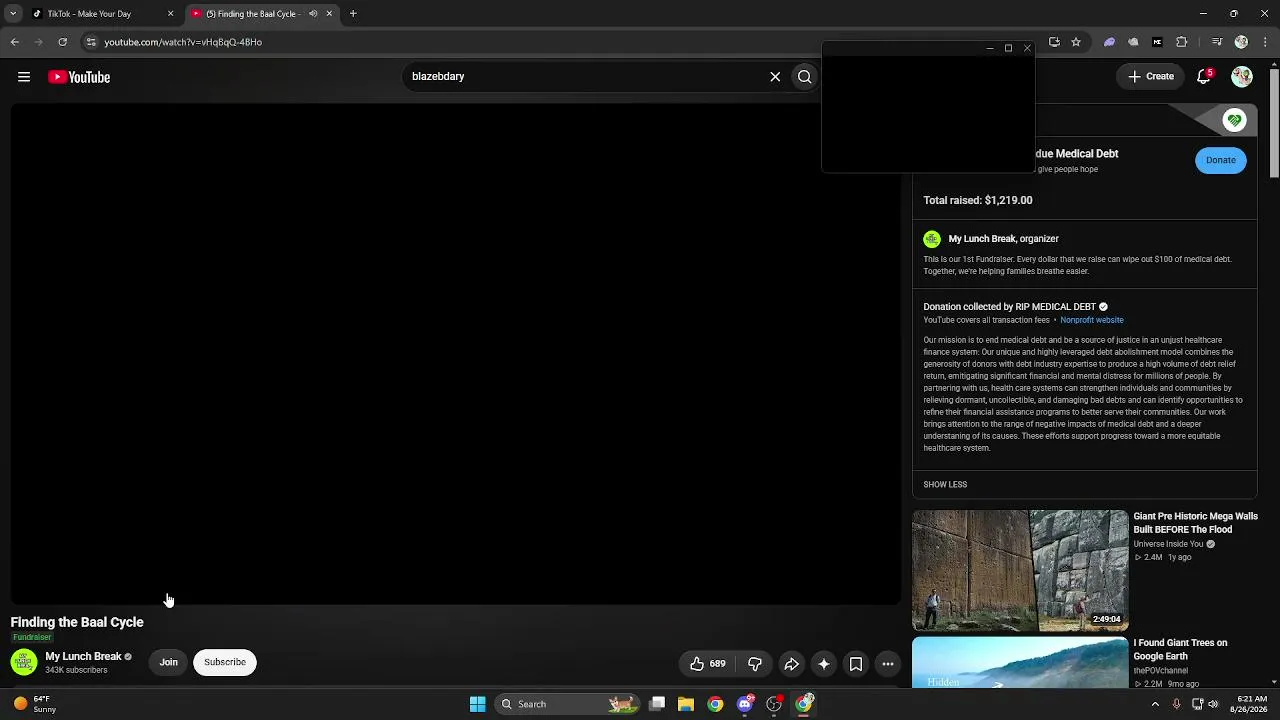Open Universe Inside You channel link
Viewport: 1280px width, 720px height.
[x=1168, y=544]
